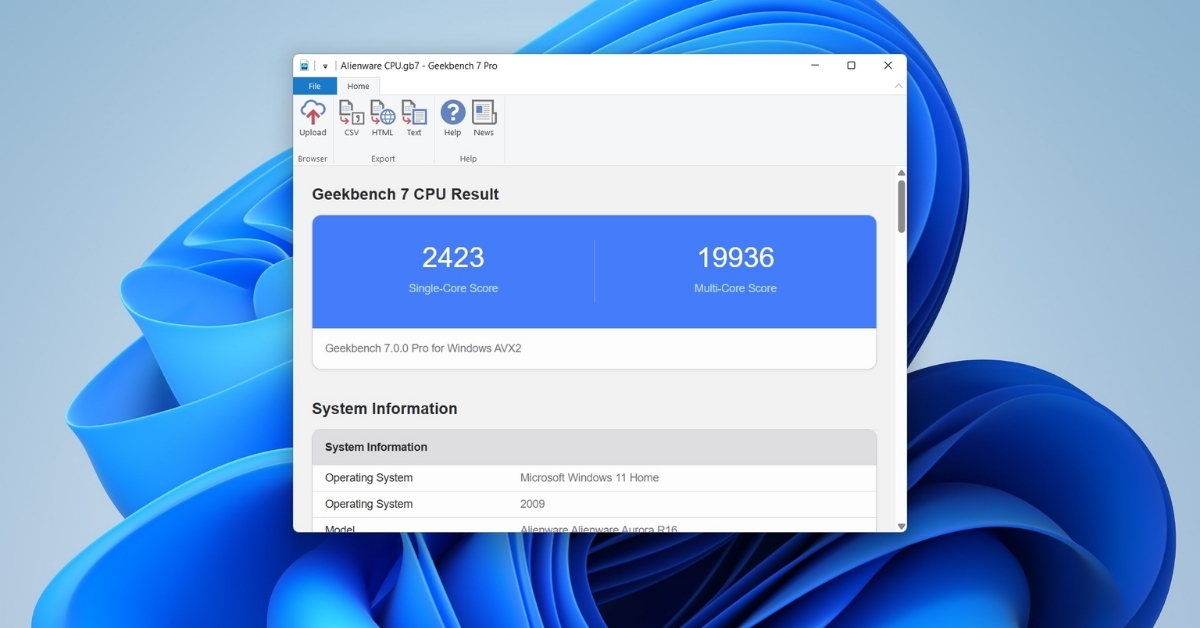Export results as HTML
This screenshot has height=628, width=1200.
point(382,118)
